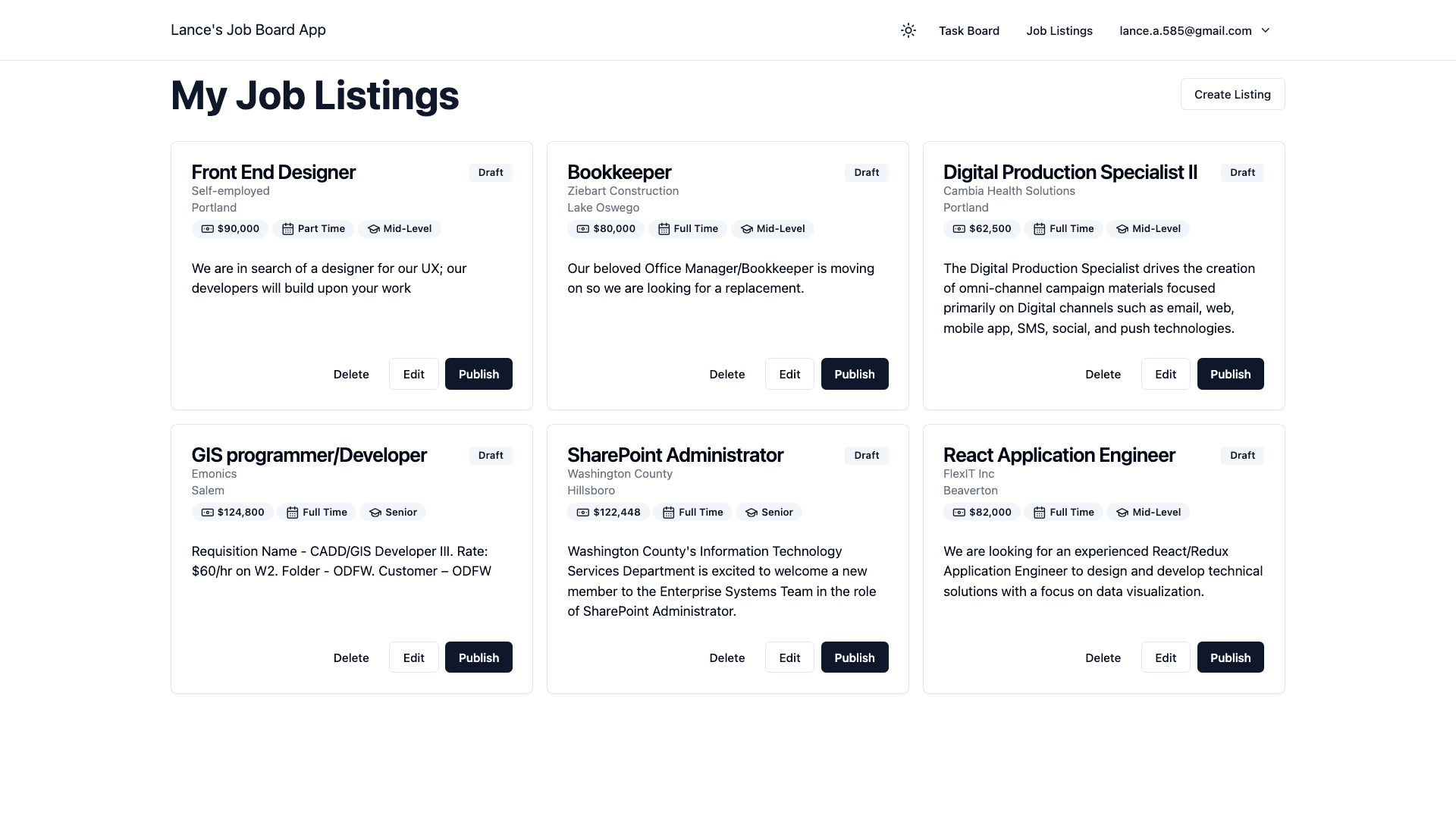Click the Lance's Job Board App logo link
1456x819 pixels.
(248, 30)
